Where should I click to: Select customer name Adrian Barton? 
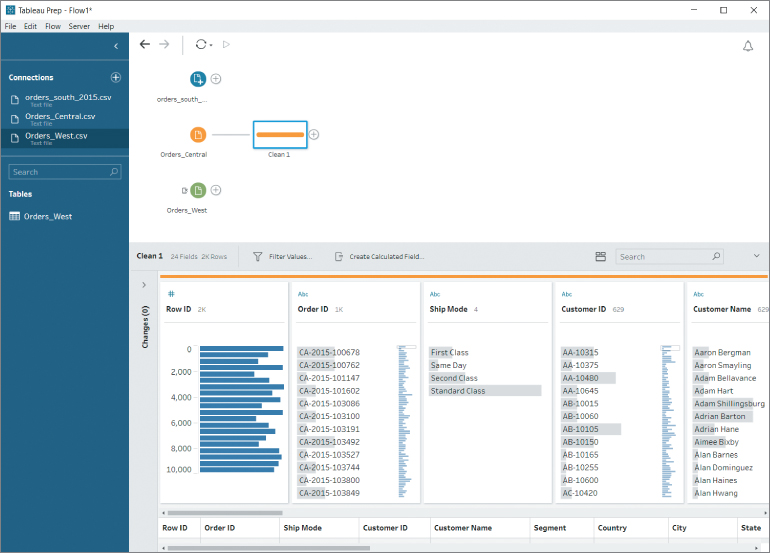click(x=722, y=416)
